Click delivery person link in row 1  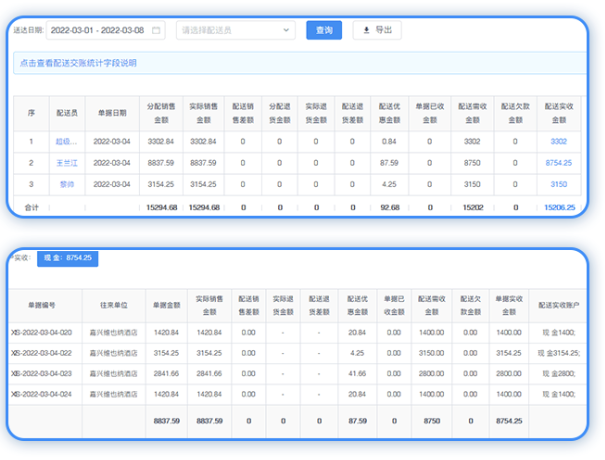(66, 142)
